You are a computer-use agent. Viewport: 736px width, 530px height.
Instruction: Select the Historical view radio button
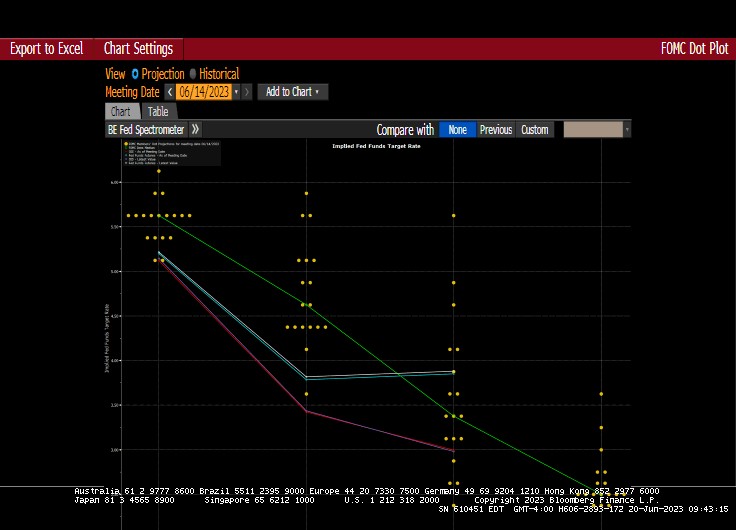click(x=193, y=74)
